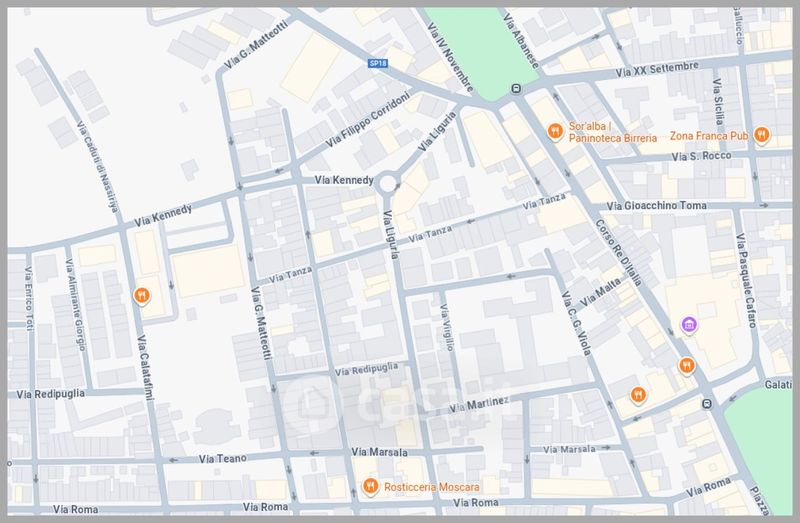This screenshot has width=800, height=523.
Task: Click the restaurant pin beside Via Calatafimi
Action: click(142, 295)
